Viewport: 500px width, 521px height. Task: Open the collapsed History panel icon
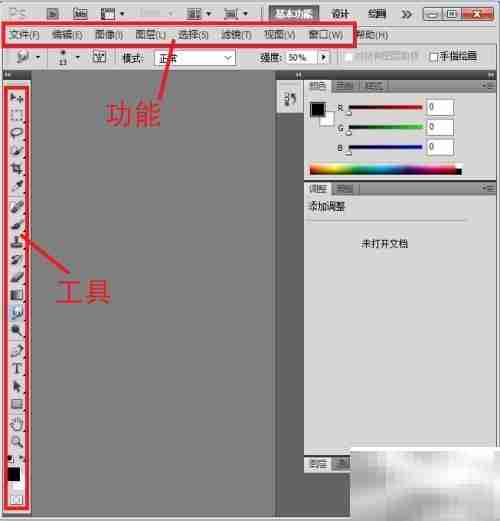point(290,99)
